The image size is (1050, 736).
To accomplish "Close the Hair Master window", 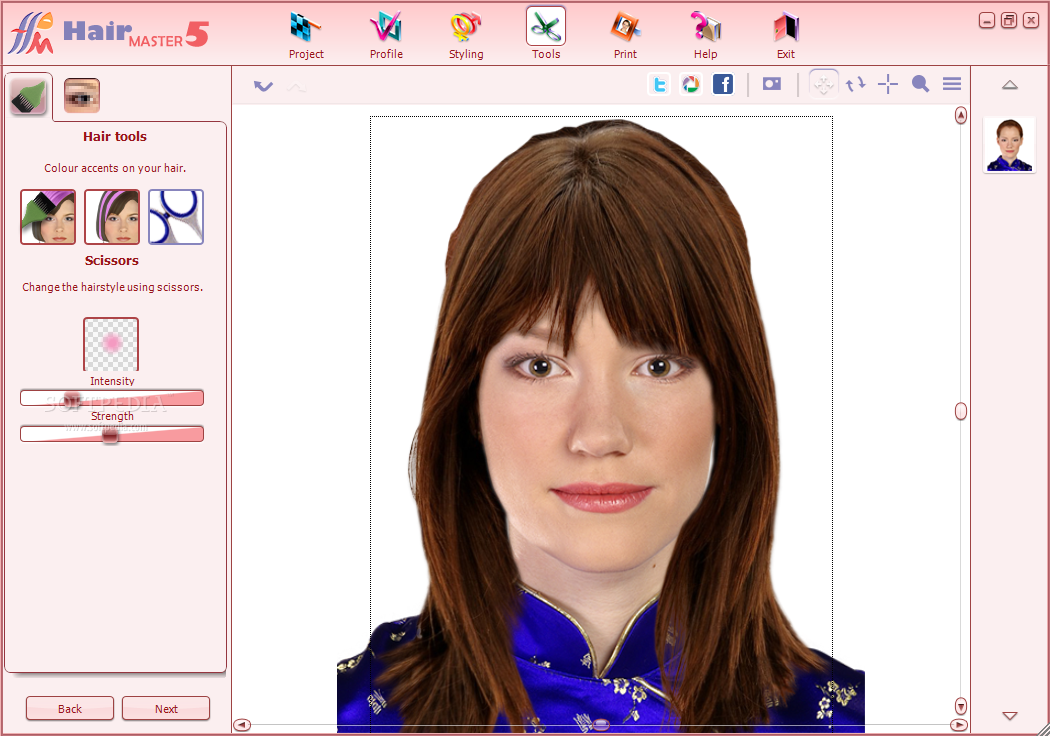I will coord(1031,21).
